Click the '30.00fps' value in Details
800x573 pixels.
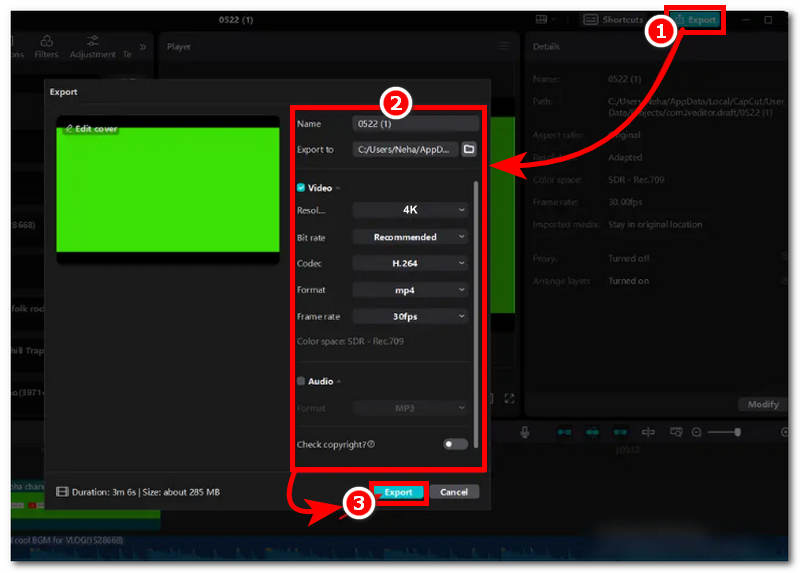pyautogui.click(x=625, y=202)
